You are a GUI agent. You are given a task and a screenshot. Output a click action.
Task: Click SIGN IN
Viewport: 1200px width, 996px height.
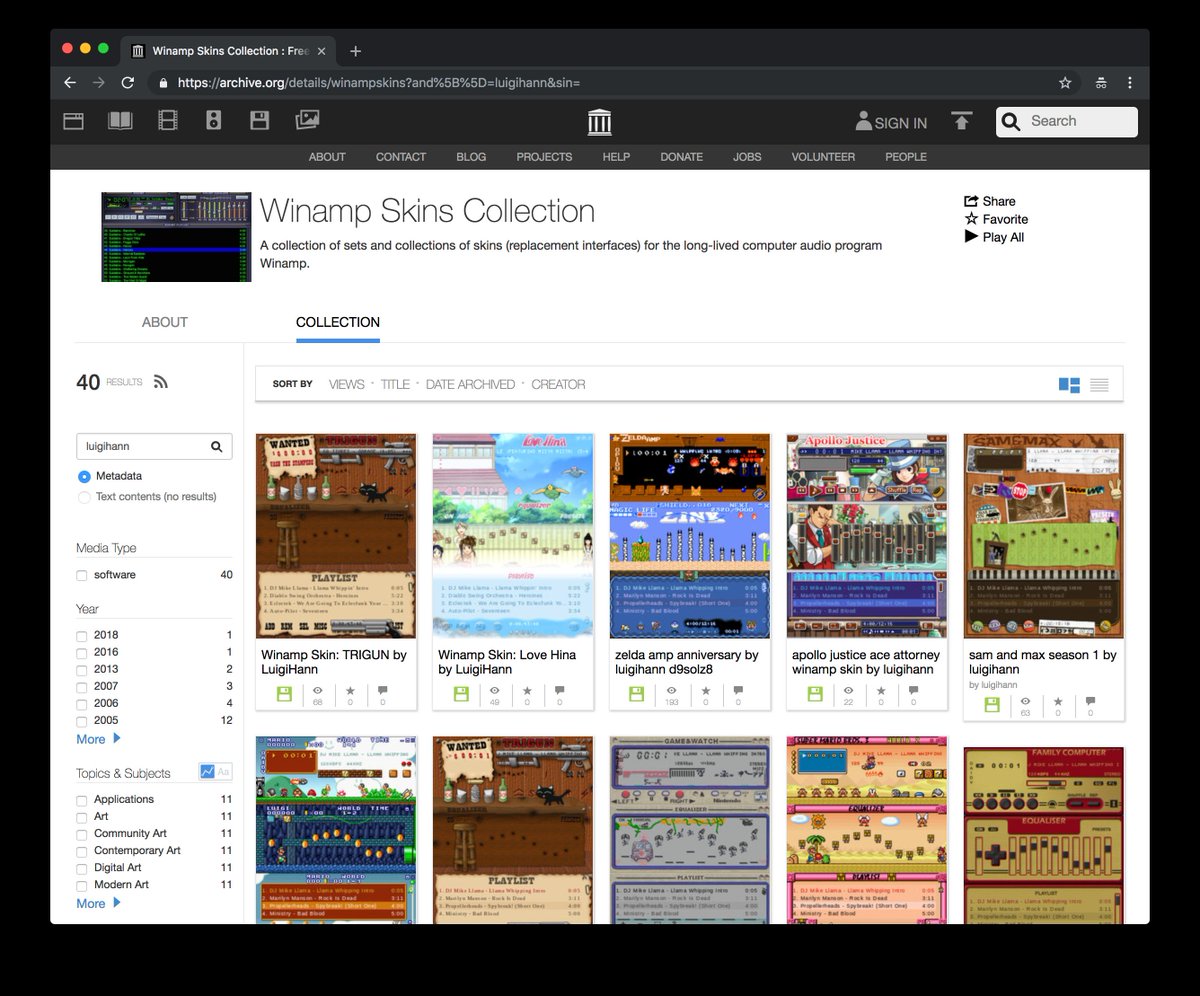tap(891, 122)
